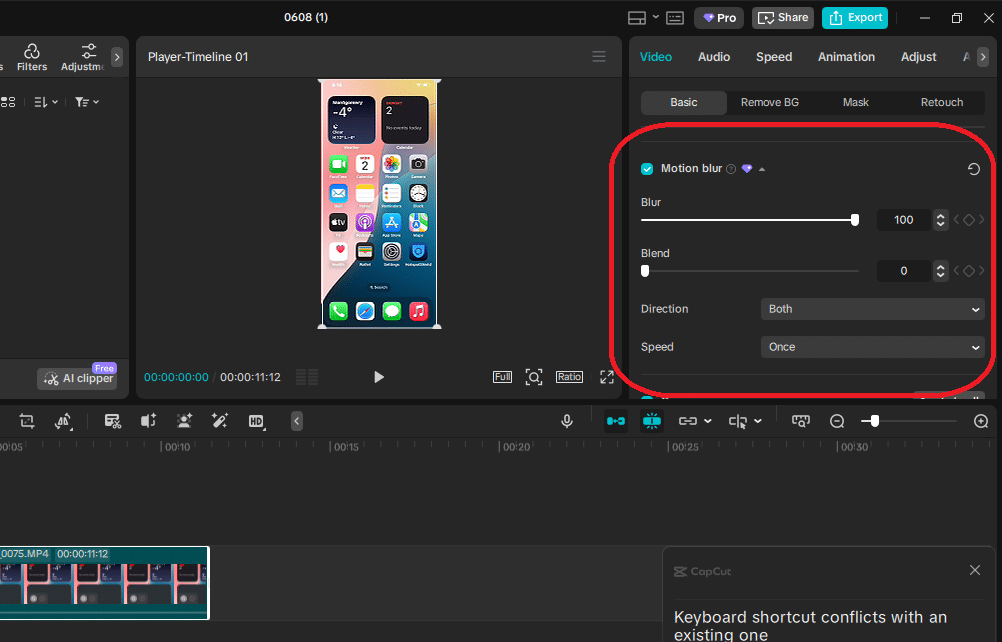Reset Motion blur settings
Screen dimensions: 1002x642
pos(973,169)
